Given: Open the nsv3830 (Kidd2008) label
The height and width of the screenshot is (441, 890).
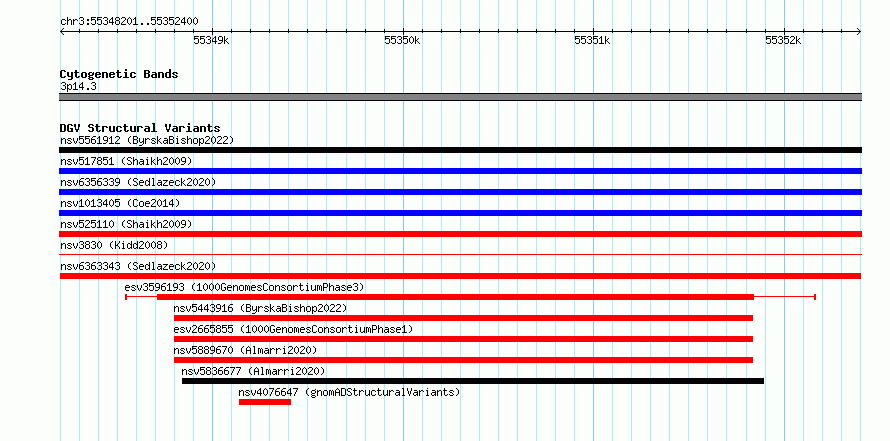Looking at the screenshot, I should click(114, 245).
